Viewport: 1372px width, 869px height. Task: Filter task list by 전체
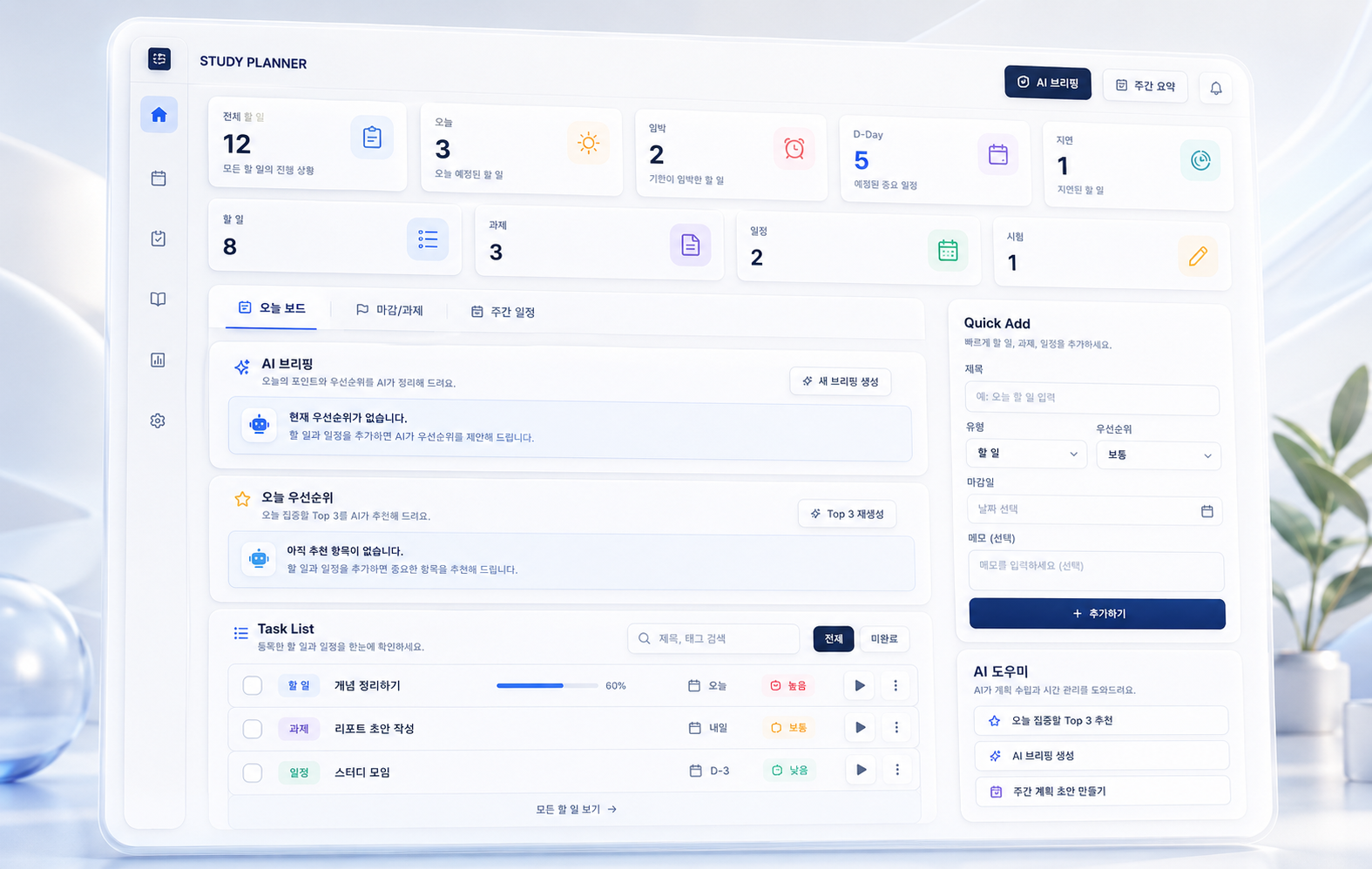834,638
